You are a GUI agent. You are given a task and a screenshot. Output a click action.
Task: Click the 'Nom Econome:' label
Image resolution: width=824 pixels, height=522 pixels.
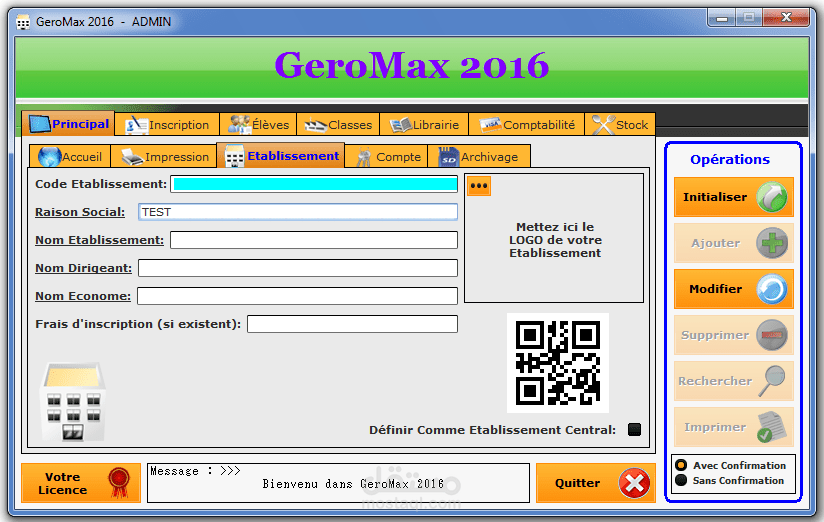tap(83, 296)
